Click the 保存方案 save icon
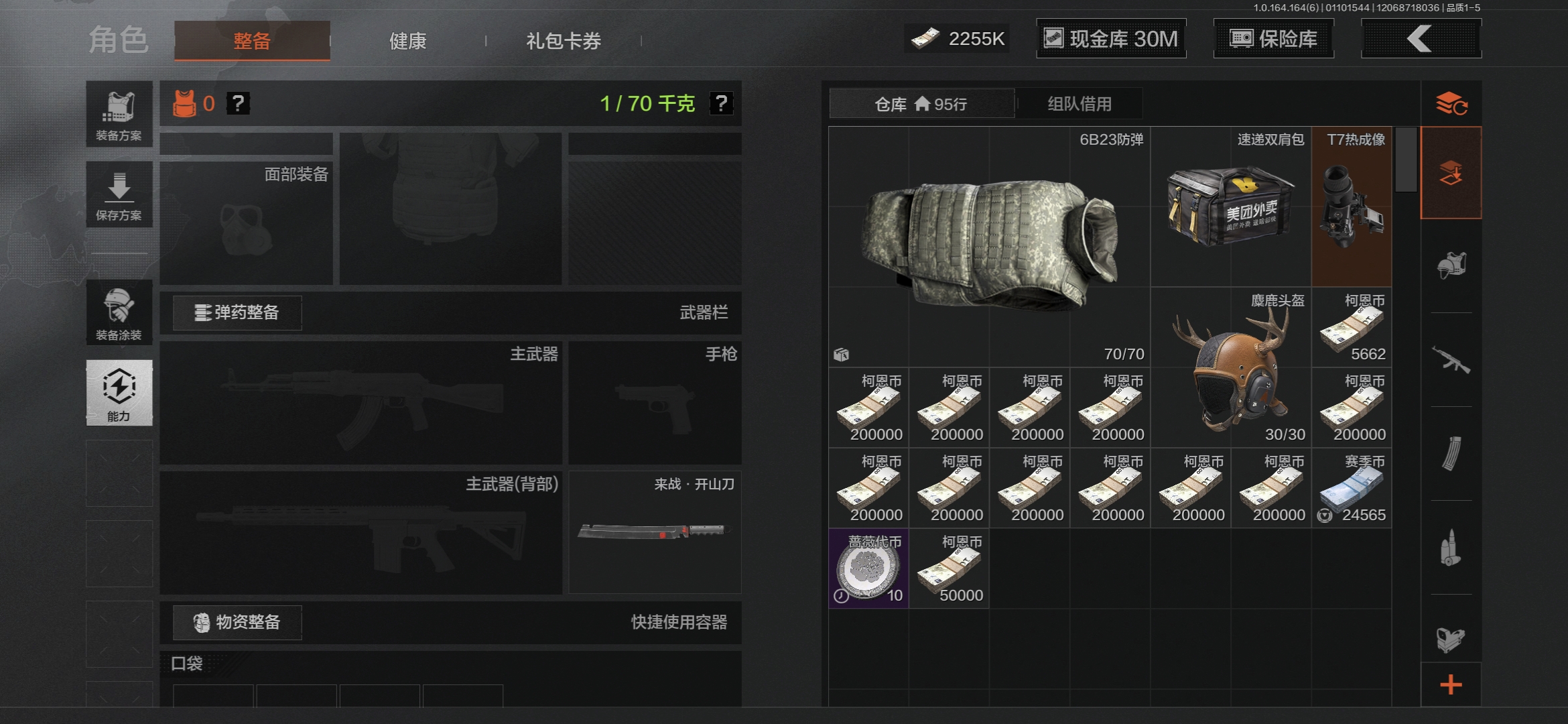The image size is (1568, 724). point(119,194)
